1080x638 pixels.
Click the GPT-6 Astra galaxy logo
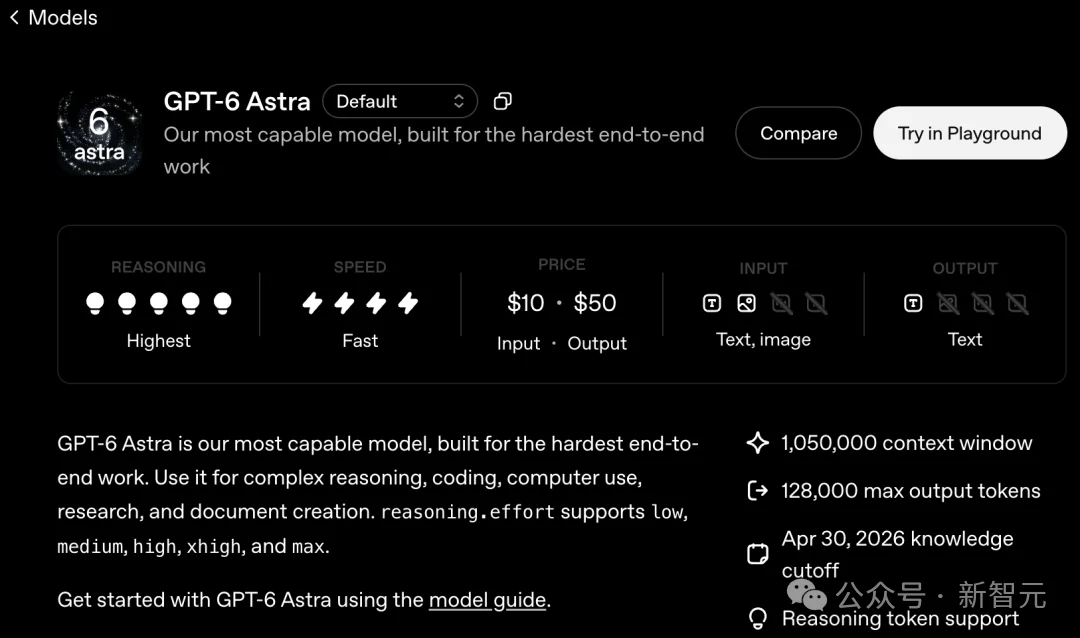point(100,134)
